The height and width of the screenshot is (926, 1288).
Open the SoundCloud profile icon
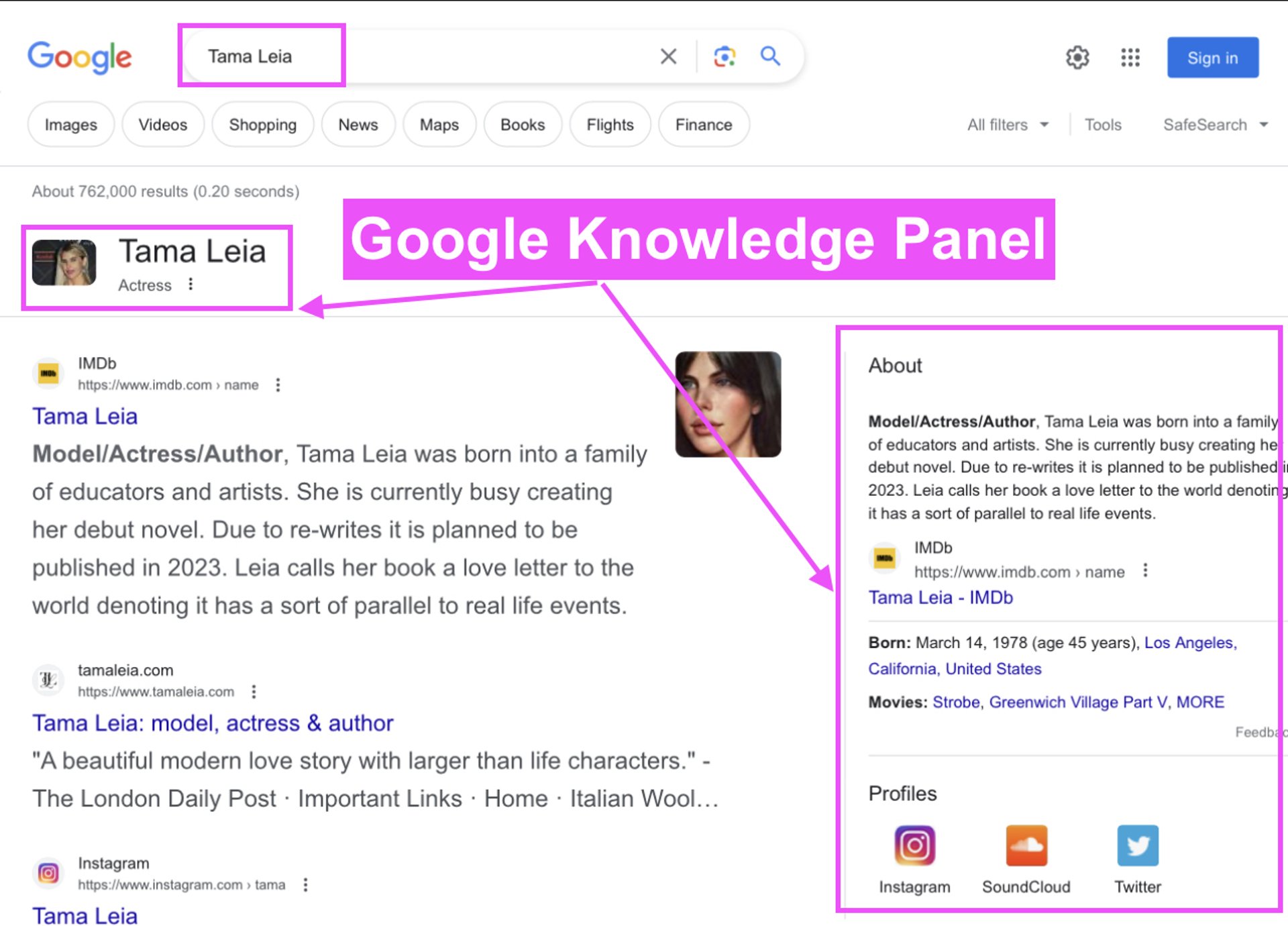1026,845
